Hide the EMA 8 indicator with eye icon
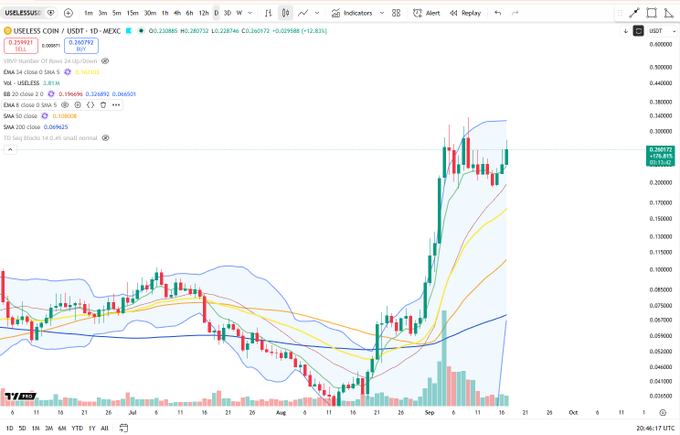The height and width of the screenshot is (435, 680). [x=65, y=105]
